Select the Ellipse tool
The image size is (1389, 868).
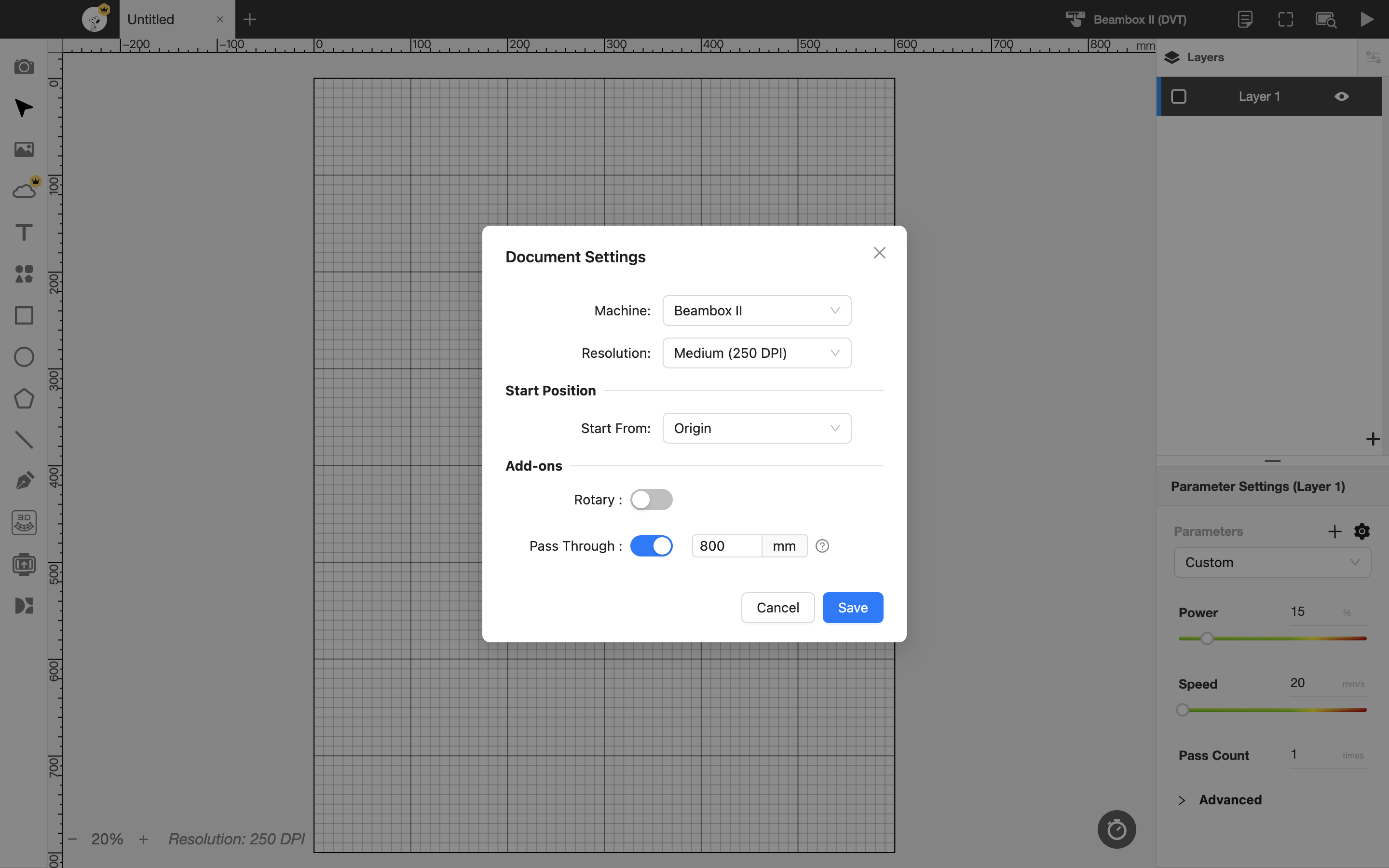click(24, 356)
